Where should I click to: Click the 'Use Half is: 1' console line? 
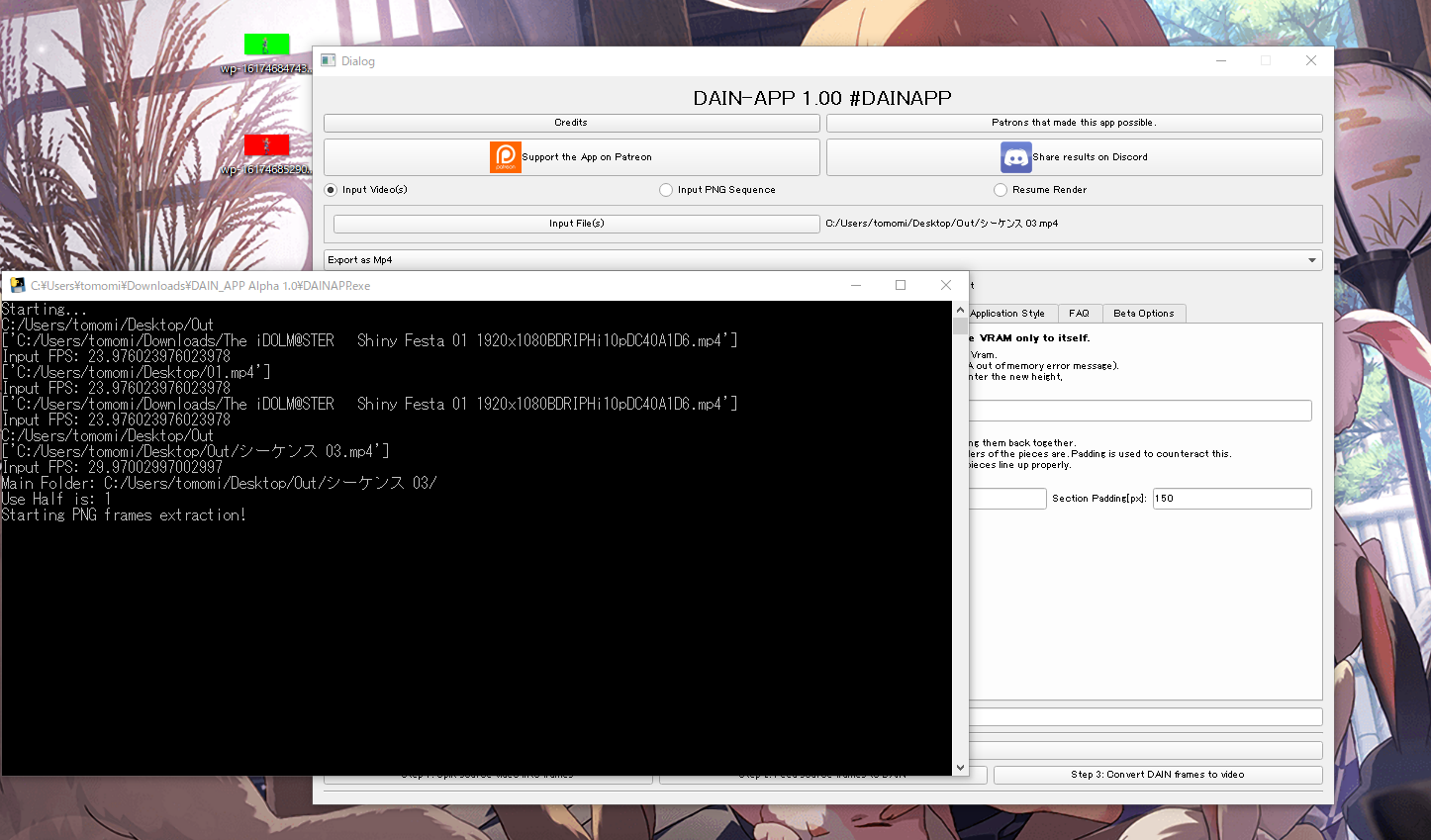point(56,500)
